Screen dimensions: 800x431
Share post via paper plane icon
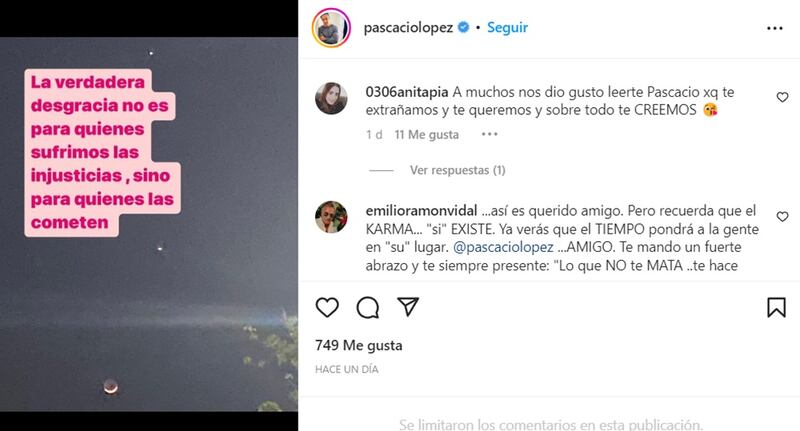[x=408, y=306]
